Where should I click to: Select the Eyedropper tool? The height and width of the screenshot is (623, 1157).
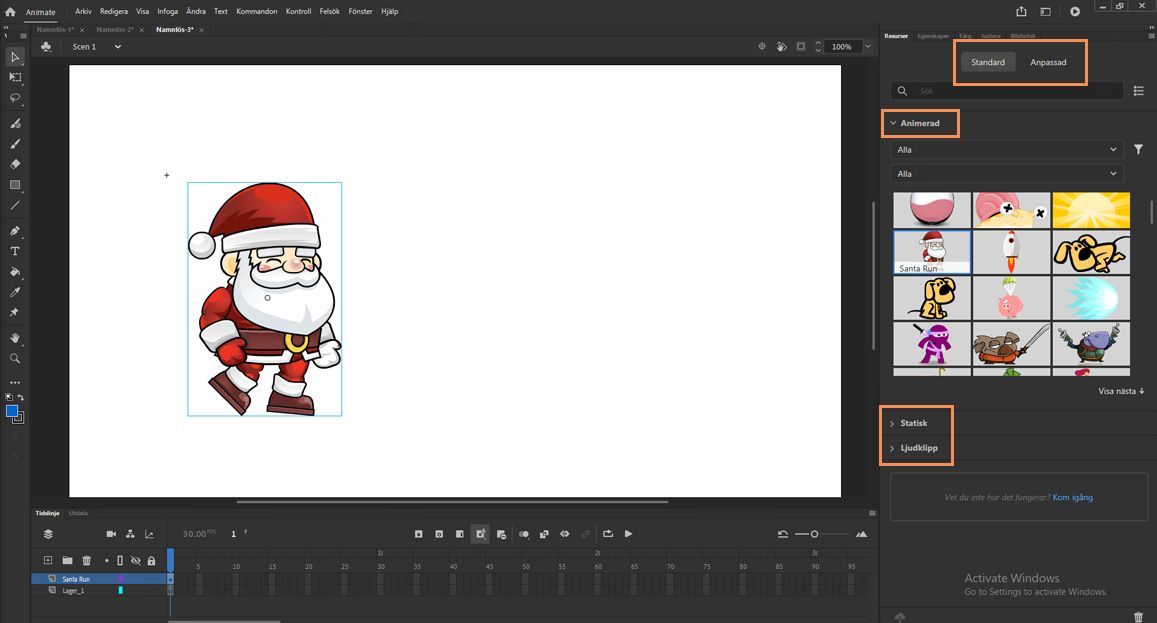coord(15,292)
